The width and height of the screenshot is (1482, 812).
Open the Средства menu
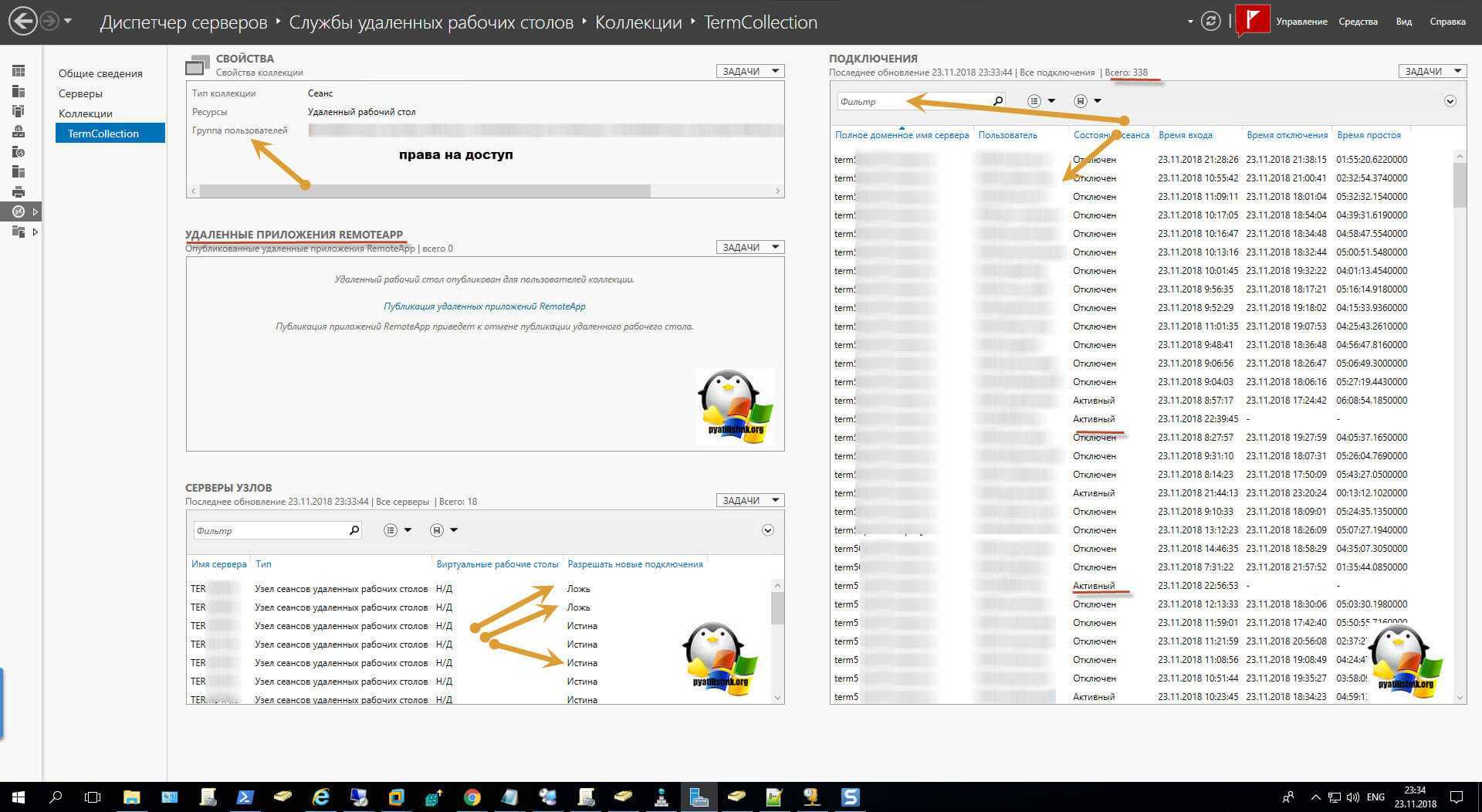pyautogui.click(x=1358, y=22)
